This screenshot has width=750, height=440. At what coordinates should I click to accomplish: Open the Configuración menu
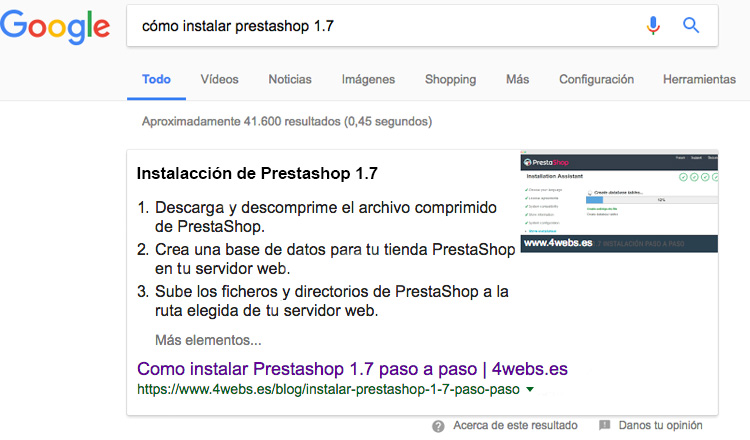(x=596, y=79)
